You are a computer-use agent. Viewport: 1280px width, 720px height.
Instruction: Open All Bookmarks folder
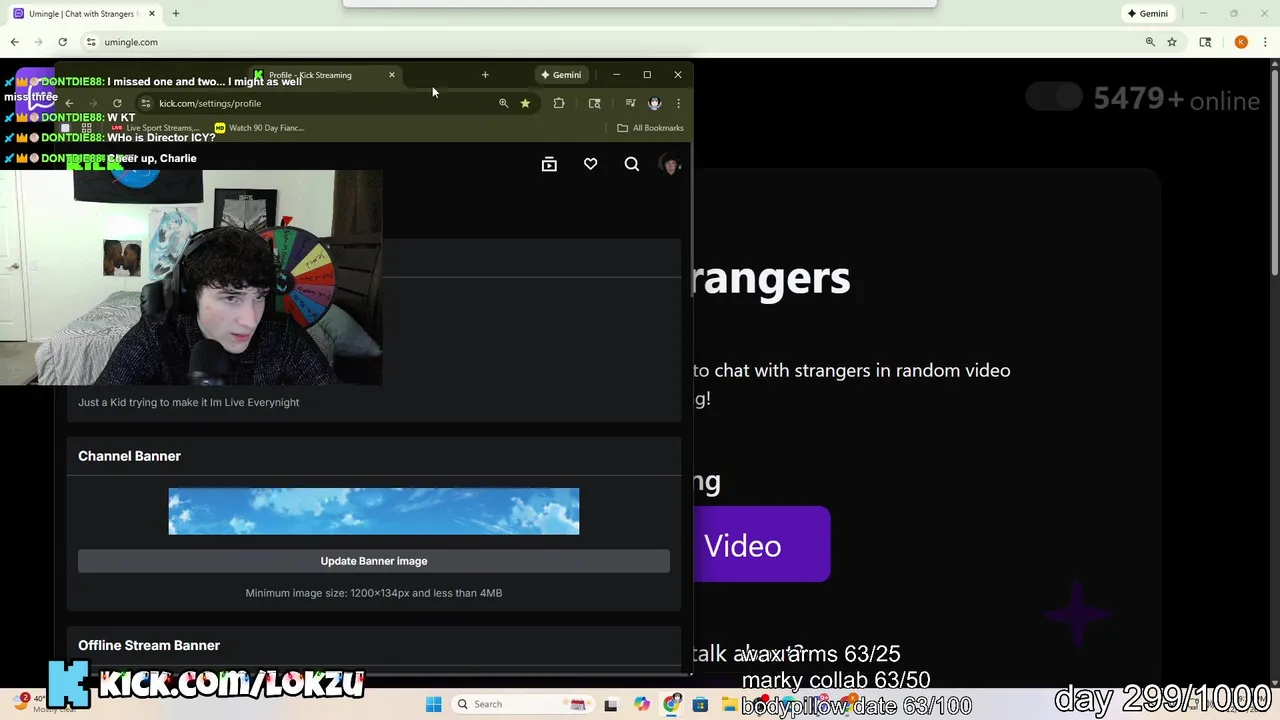click(651, 128)
